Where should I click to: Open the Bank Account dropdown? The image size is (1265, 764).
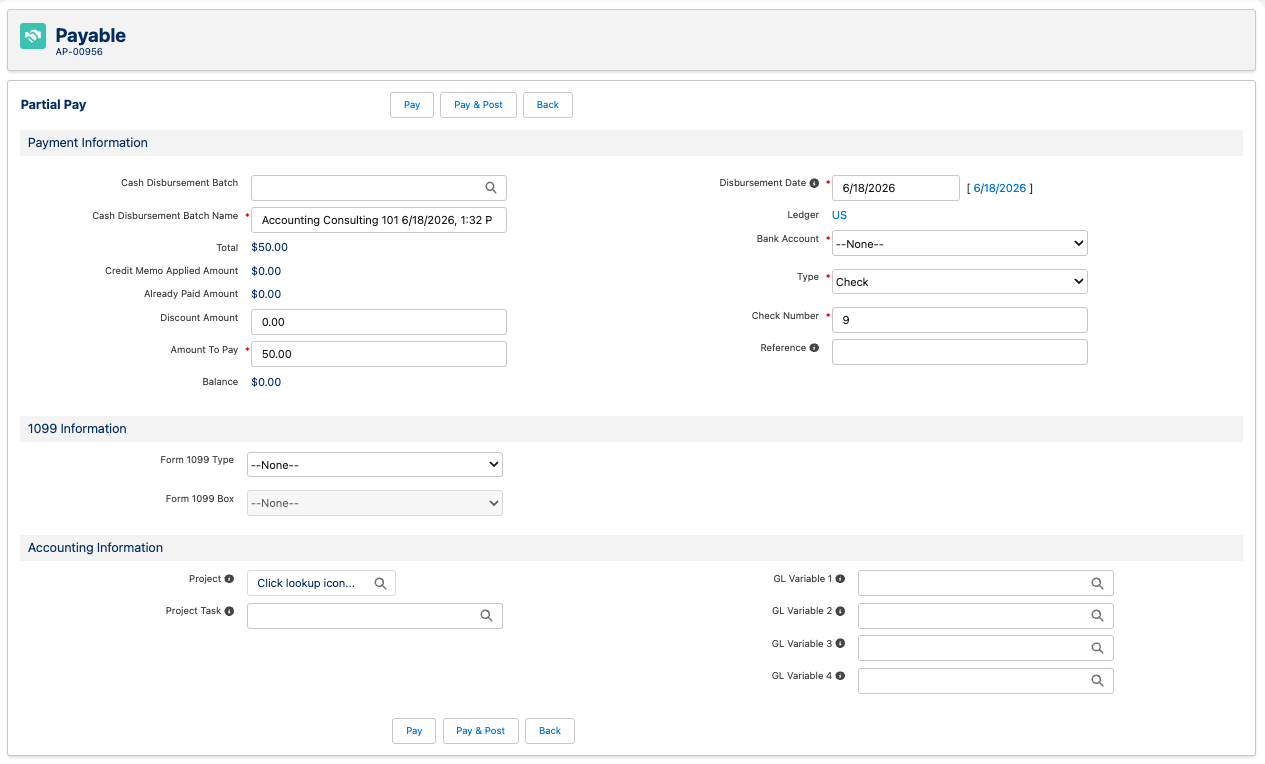tap(960, 243)
